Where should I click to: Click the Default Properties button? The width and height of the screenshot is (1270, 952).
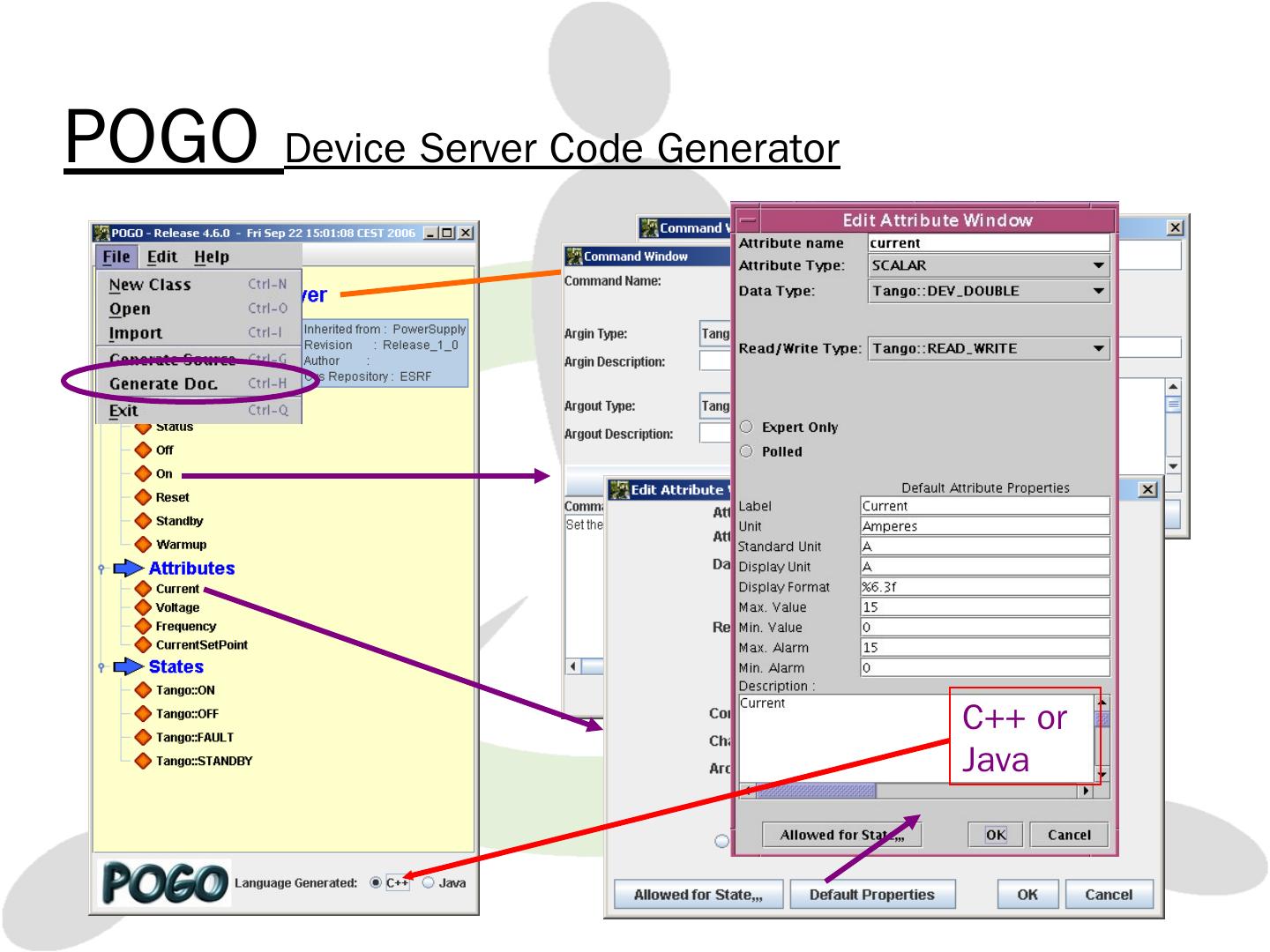point(872,895)
